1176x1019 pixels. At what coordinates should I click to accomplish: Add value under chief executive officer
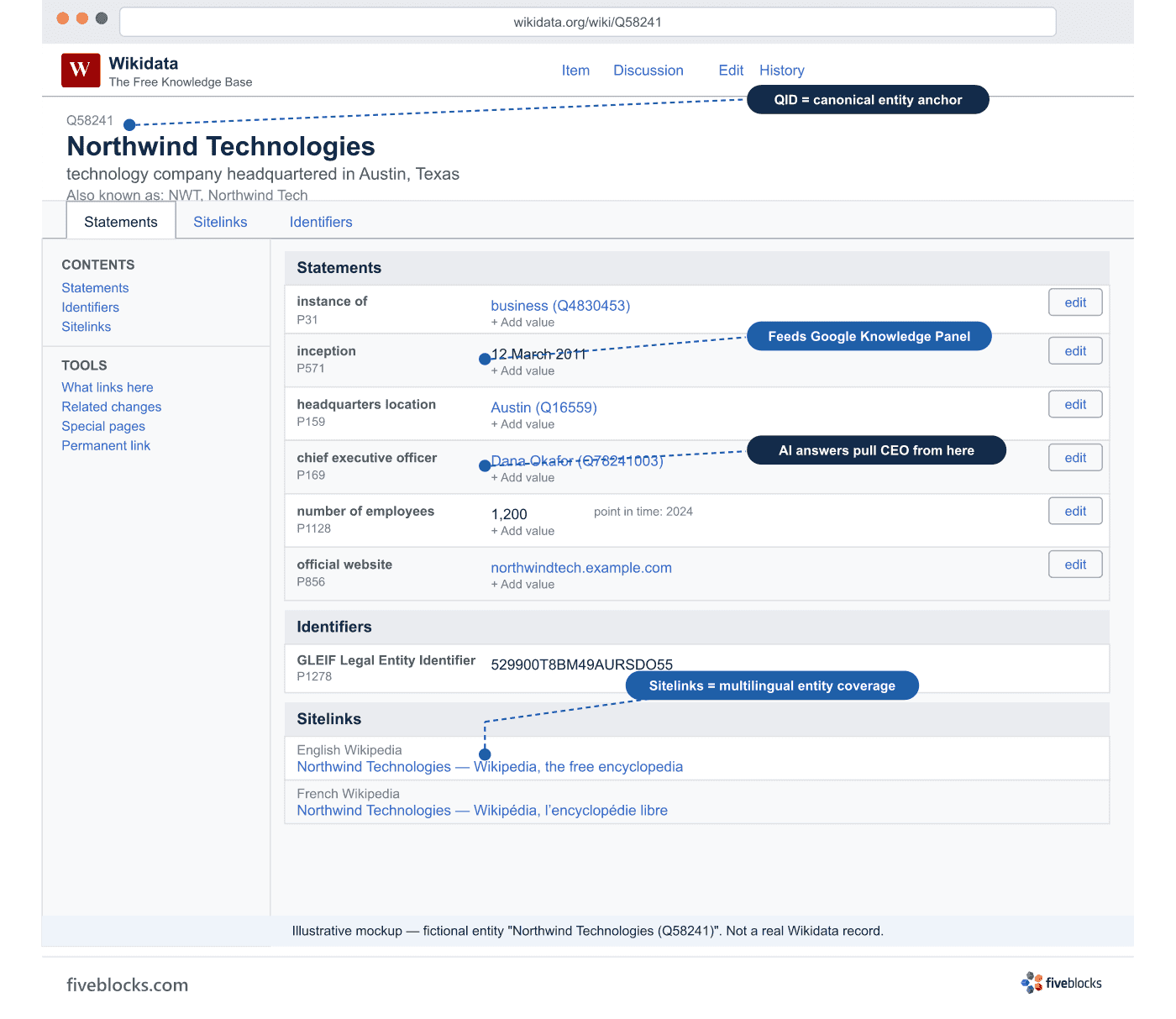[522, 478]
